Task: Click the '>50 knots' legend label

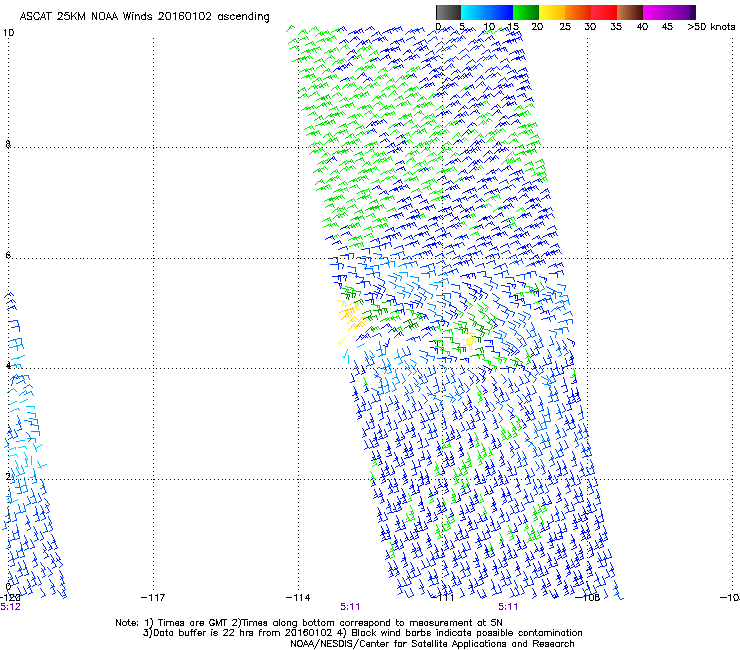Action: 711,27
